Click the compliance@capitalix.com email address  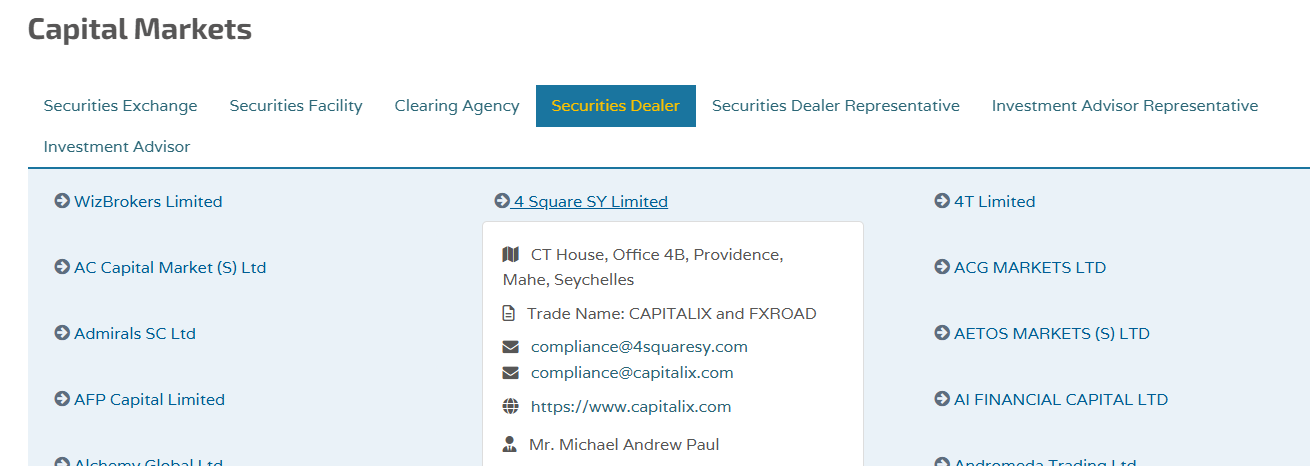[x=632, y=373]
